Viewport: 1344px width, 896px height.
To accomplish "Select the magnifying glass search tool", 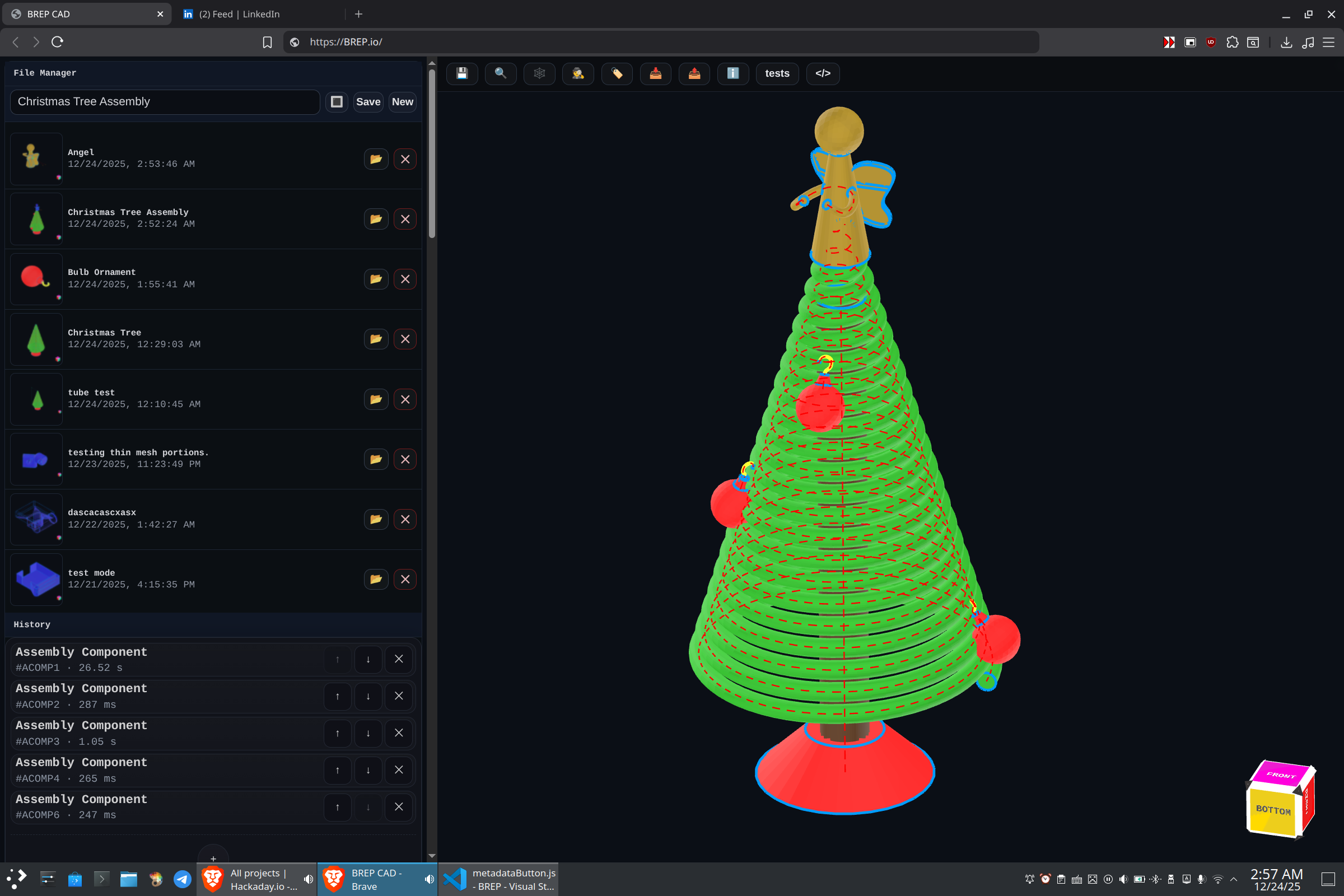I will coord(500,74).
